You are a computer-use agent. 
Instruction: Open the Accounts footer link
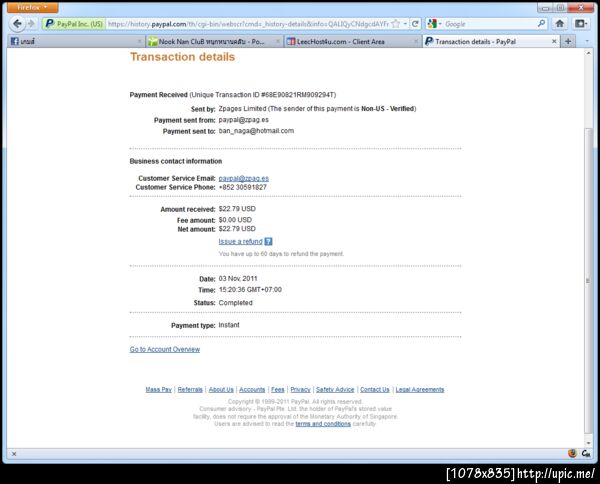coord(252,389)
